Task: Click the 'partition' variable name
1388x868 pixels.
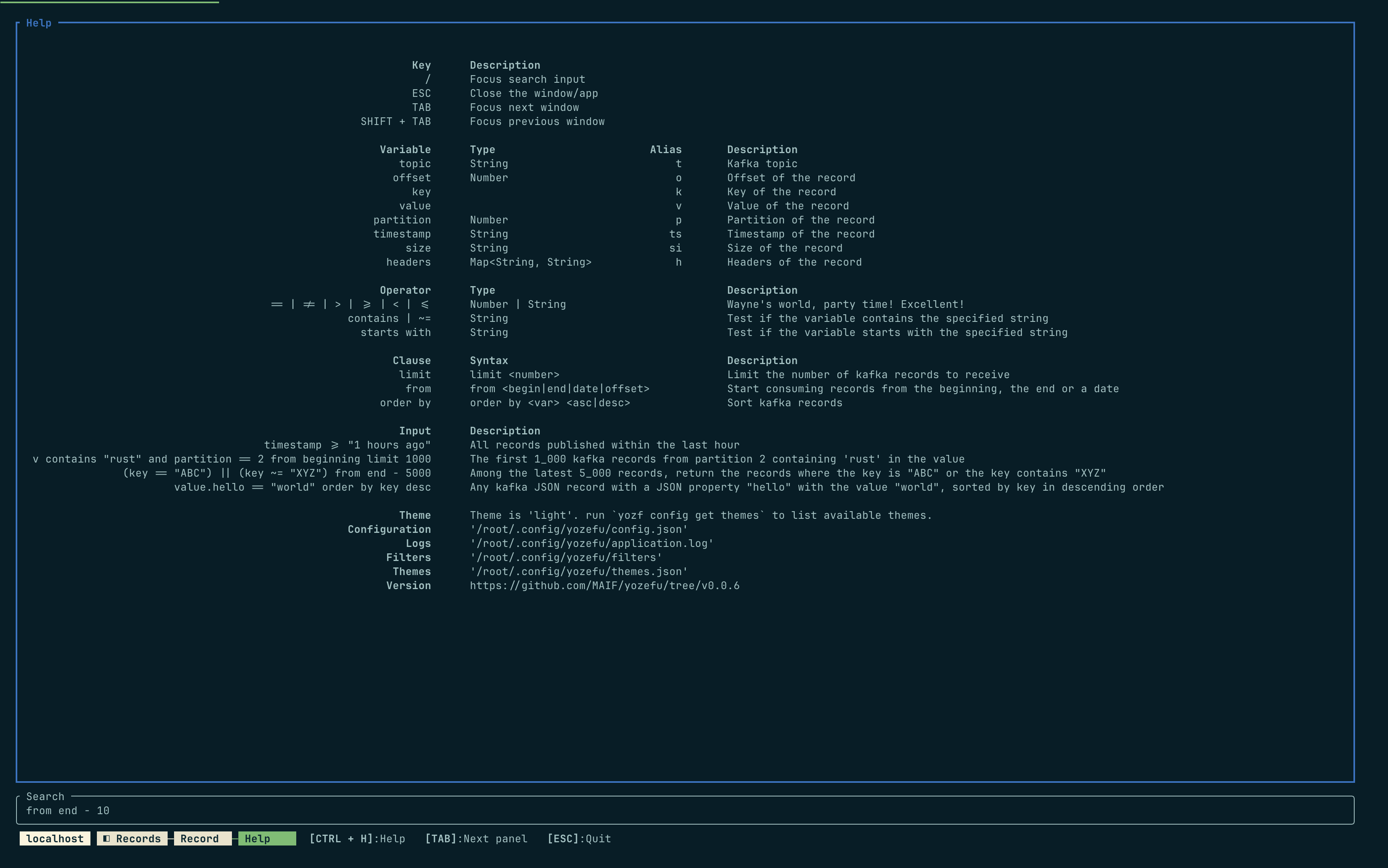Action: coord(402,220)
